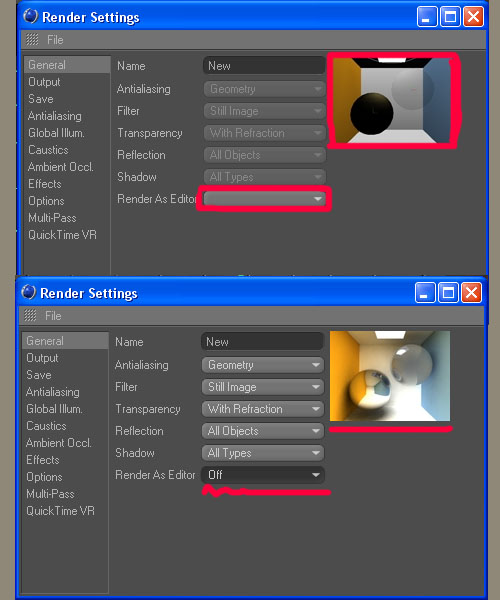Select Caustics in upper window sidebar
The width and height of the screenshot is (500, 600).
[x=48, y=150]
